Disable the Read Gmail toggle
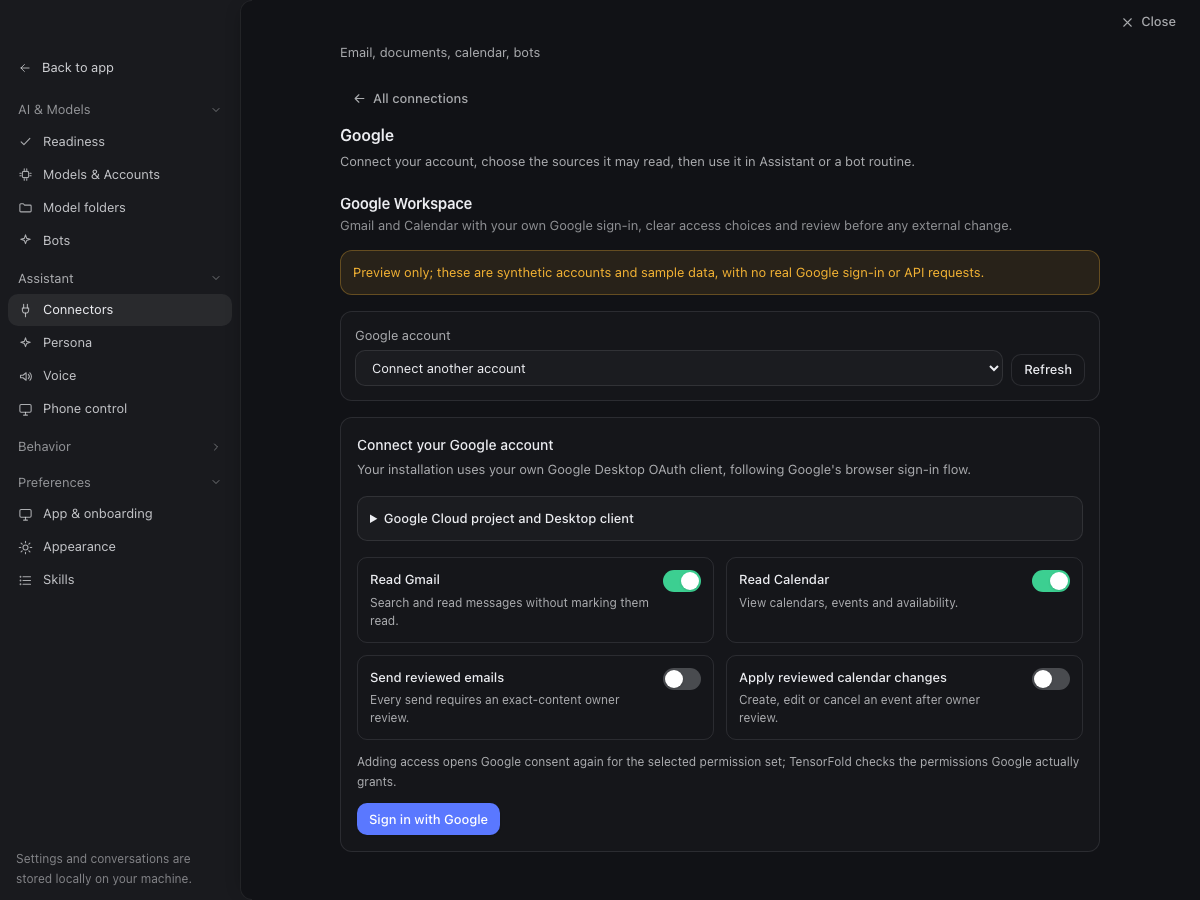 coord(682,581)
